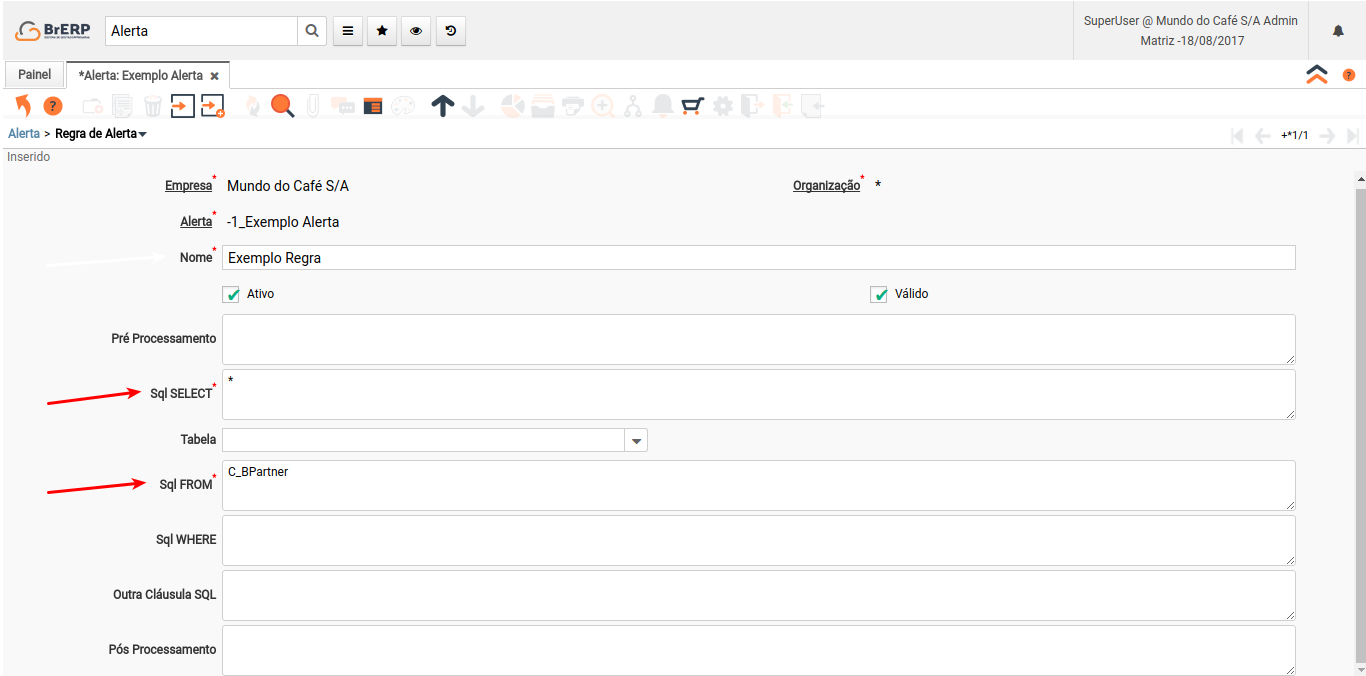The width and height of the screenshot is (1366, 676).
Task: Click the Pré Processamento text area
Action: [x=759, y=339]
